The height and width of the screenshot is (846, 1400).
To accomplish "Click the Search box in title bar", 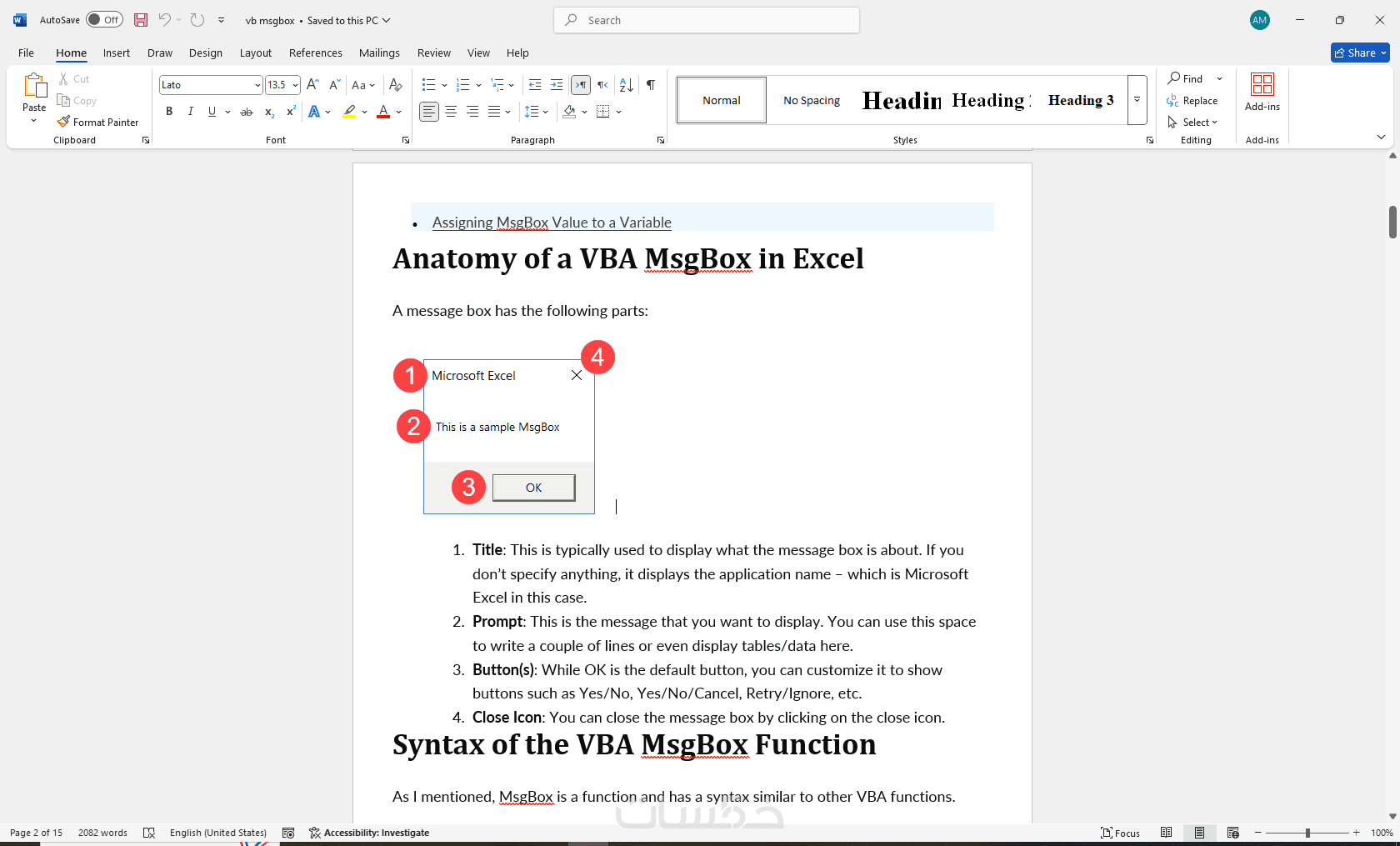I will [707, 20].
